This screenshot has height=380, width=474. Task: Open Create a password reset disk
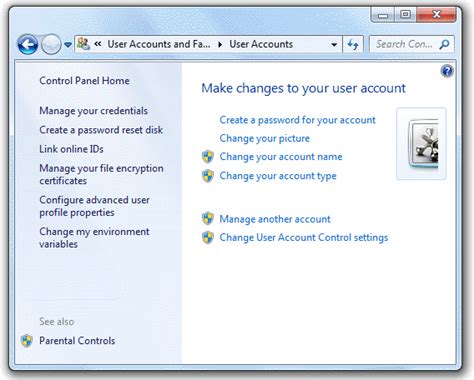101,130
